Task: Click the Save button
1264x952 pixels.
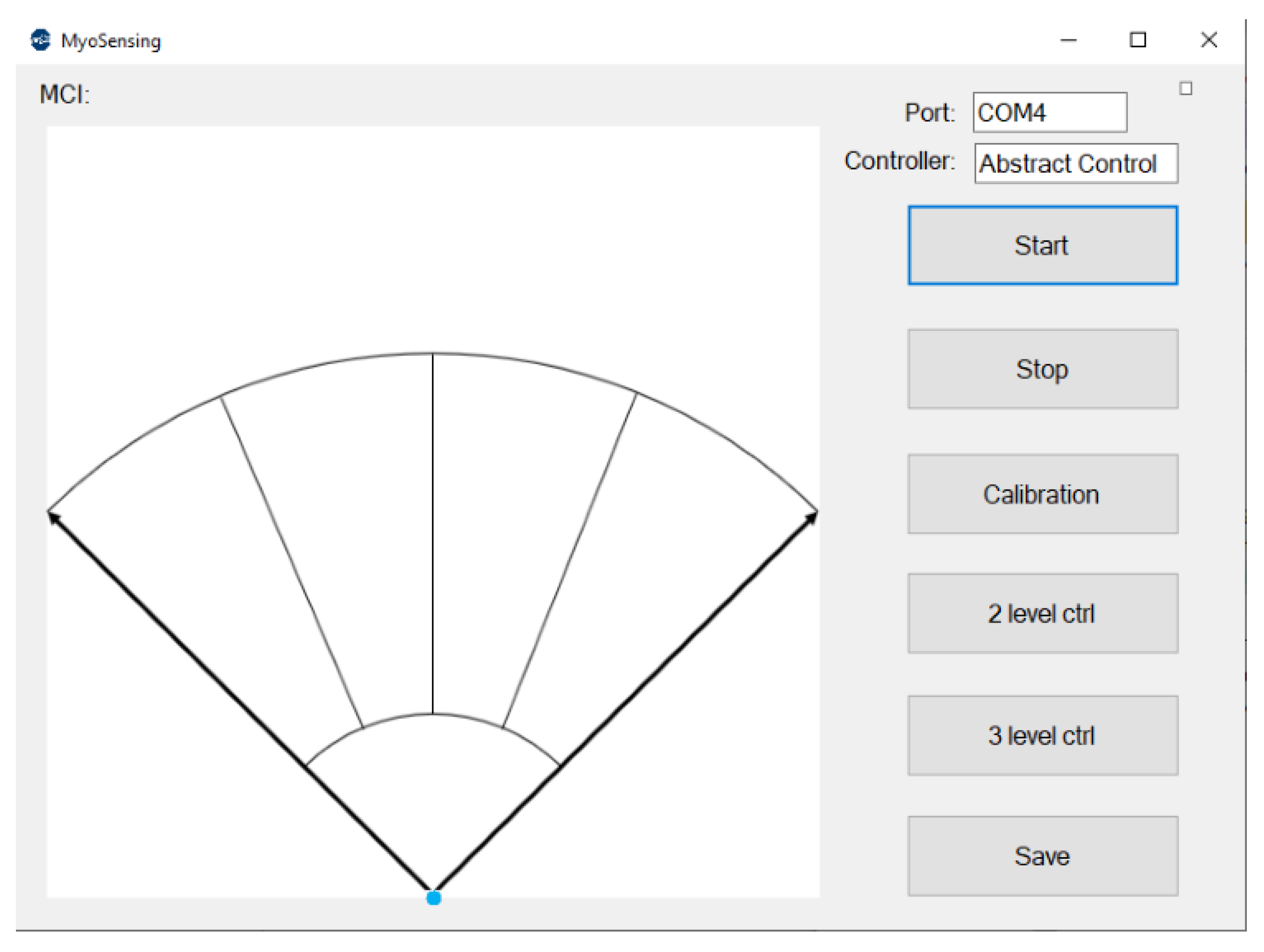Action: click(1043, 856)
